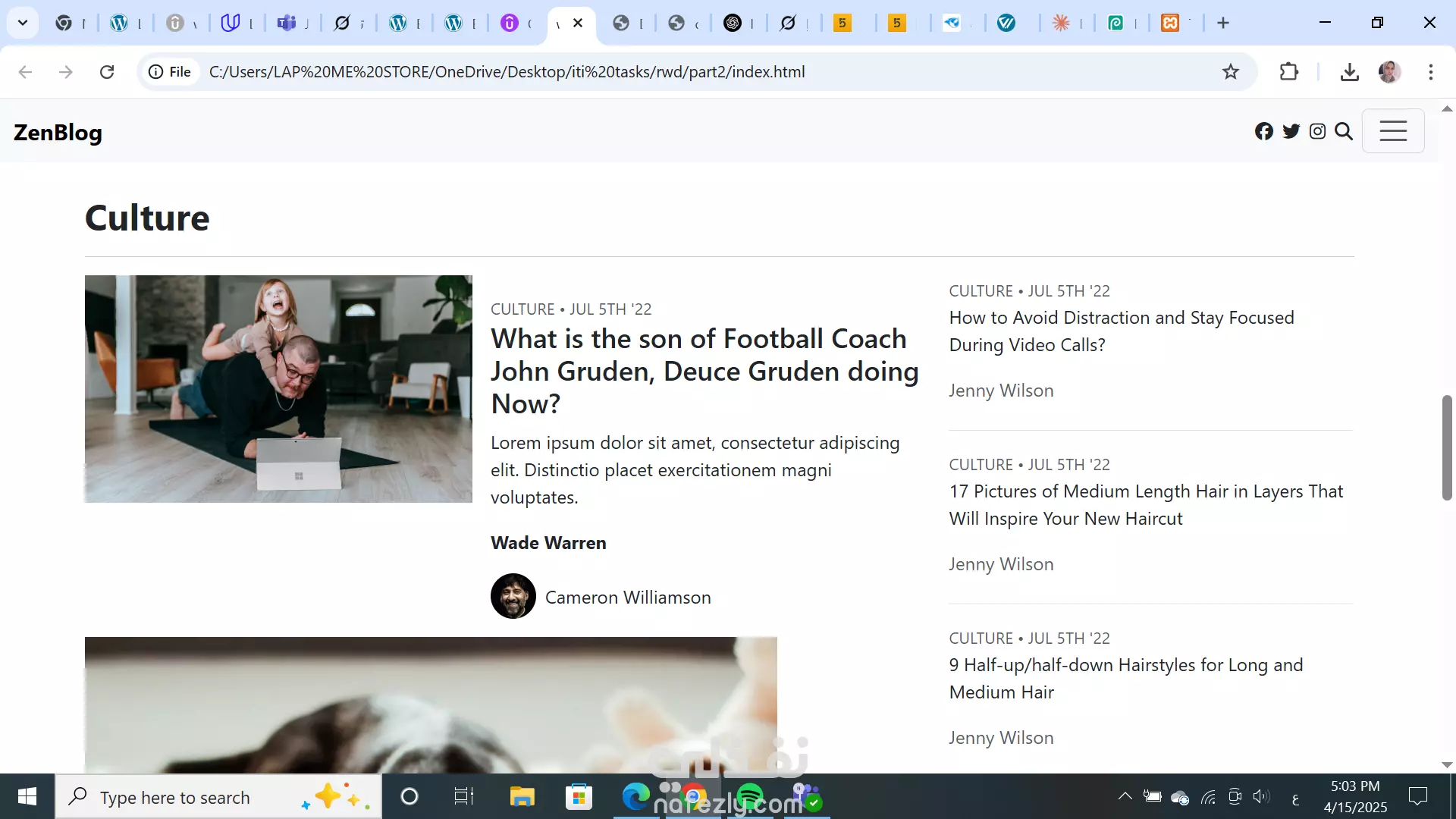Open the volume speaker tray icon

point(1261,796)
